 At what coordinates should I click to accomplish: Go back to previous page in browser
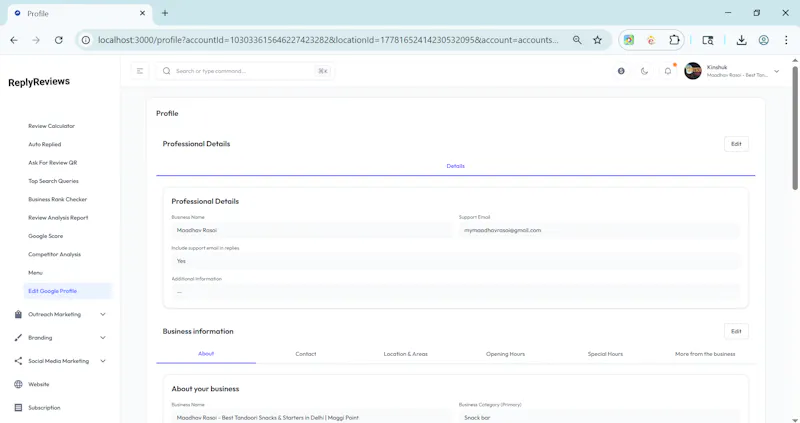[14, 40]
